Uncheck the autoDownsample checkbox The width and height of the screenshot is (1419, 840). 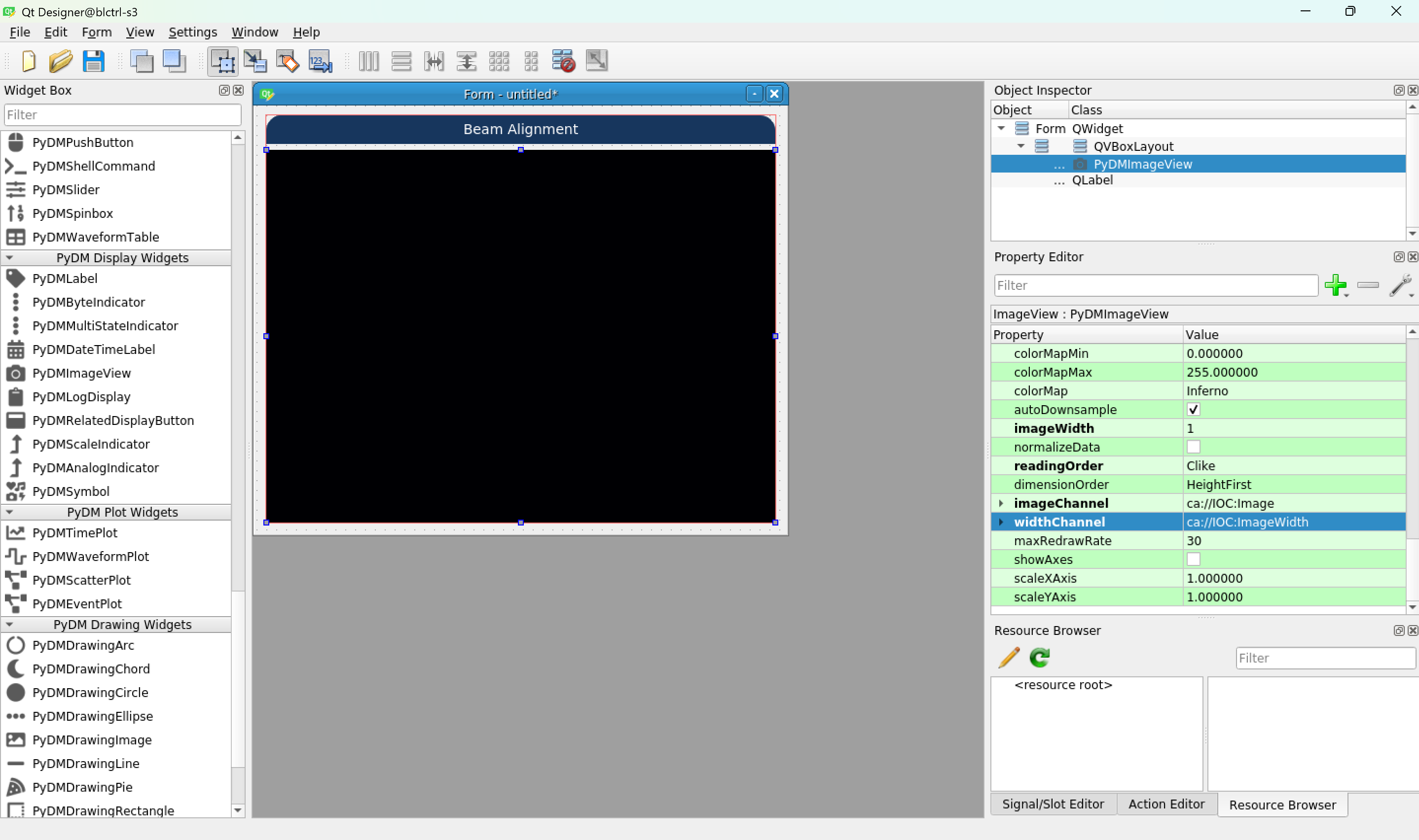coord(1193,409)
